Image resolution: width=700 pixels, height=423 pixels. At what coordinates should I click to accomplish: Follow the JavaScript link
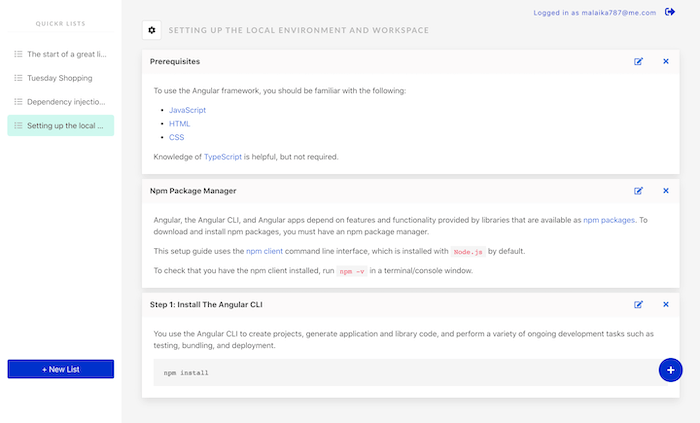coord(187,110)
